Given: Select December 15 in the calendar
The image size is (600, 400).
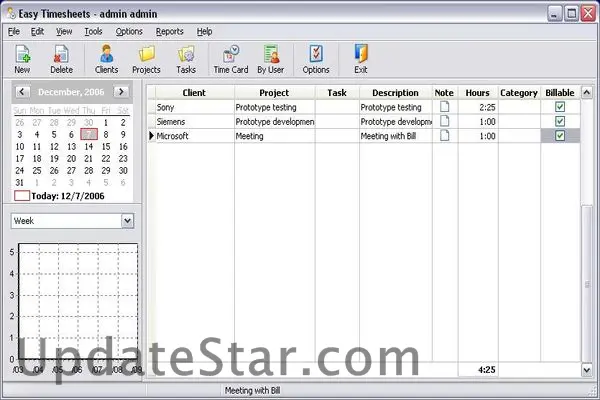Looking at the screenshot, I should 106,147.
